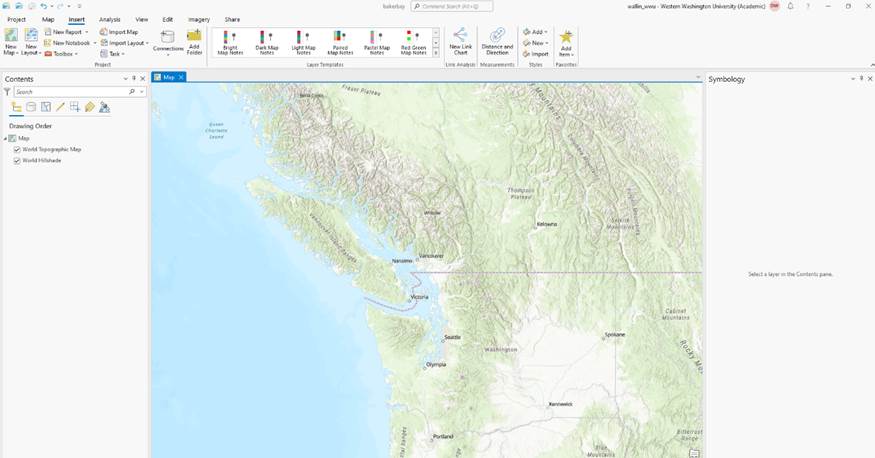The height and width of the screenshot is (458, 875).
Task: Click the Undo button in quick access
Action: pos(43,6)
